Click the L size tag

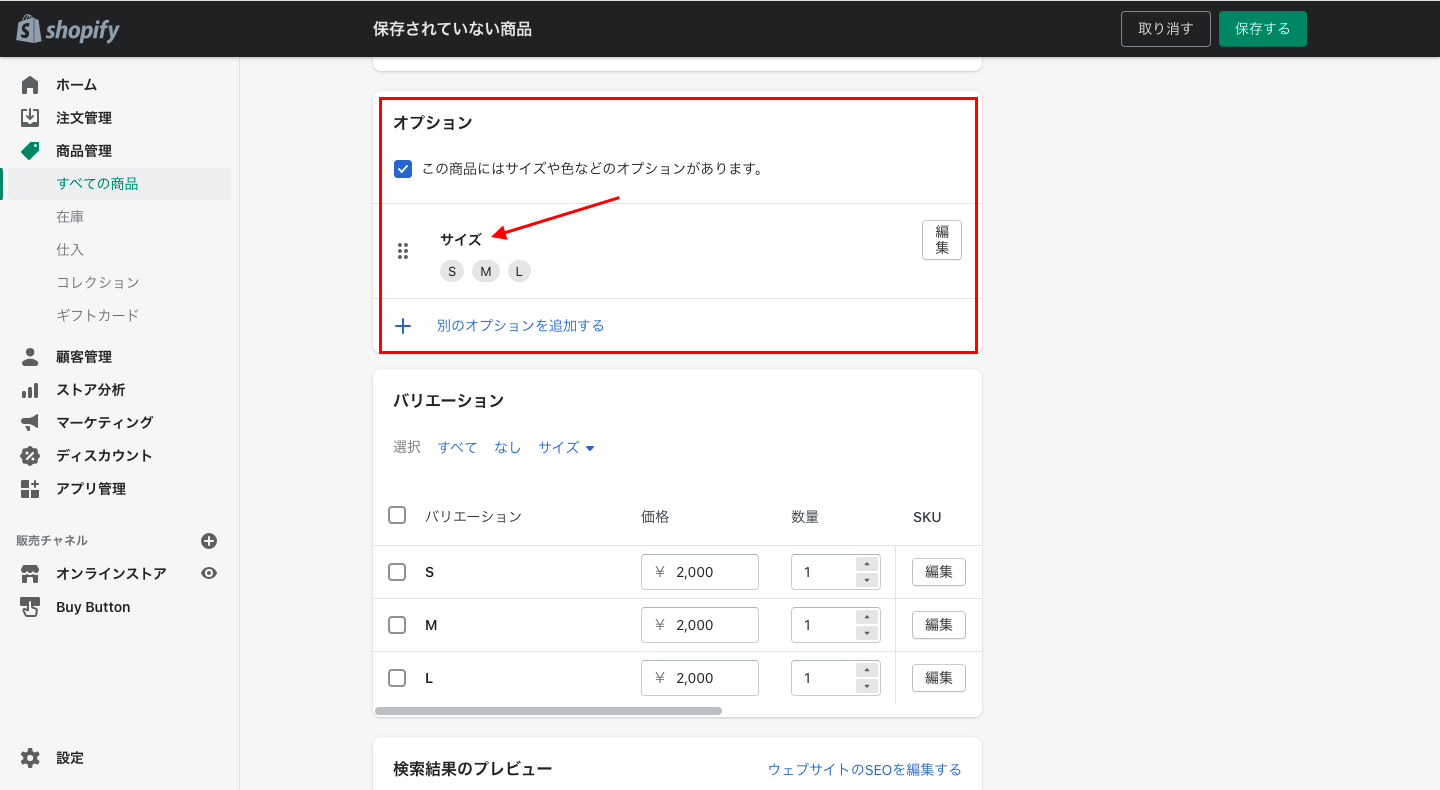pyautogui.click(x=519, y=271)
